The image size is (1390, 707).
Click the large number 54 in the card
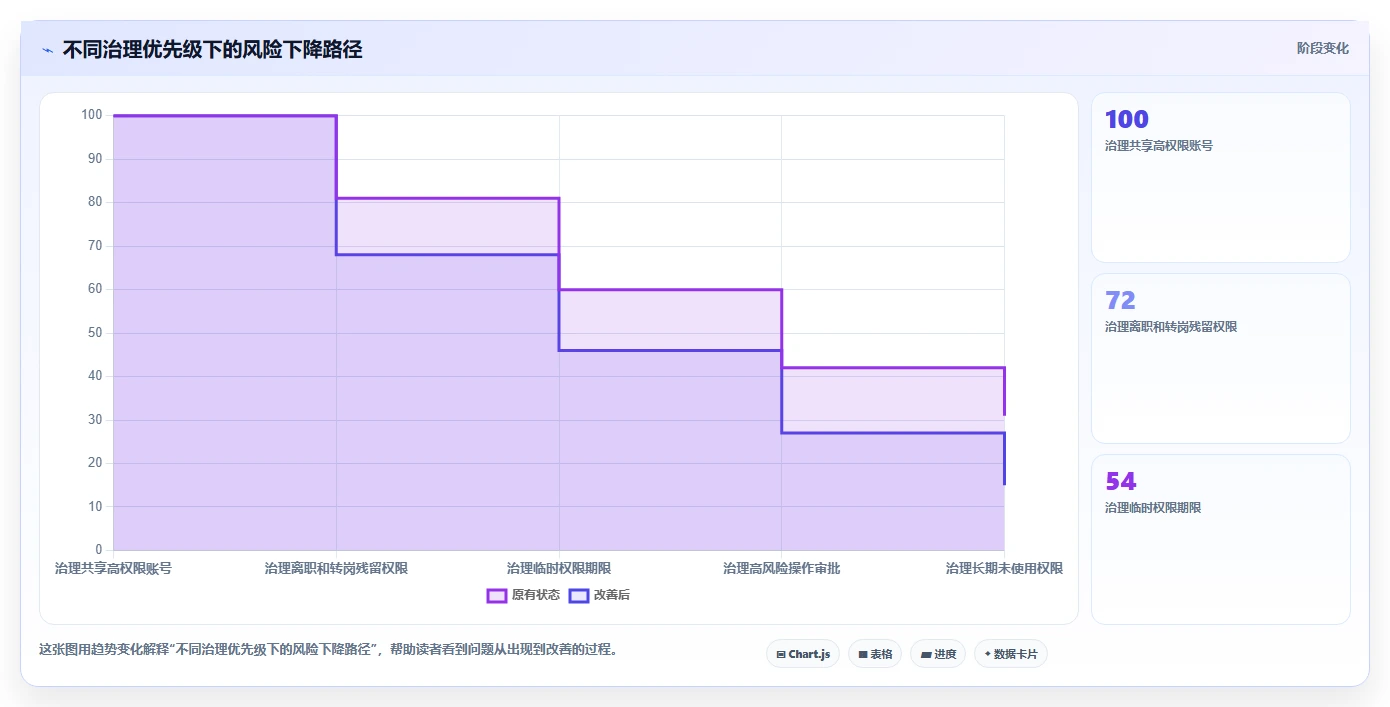click(x=1120, y=481)
